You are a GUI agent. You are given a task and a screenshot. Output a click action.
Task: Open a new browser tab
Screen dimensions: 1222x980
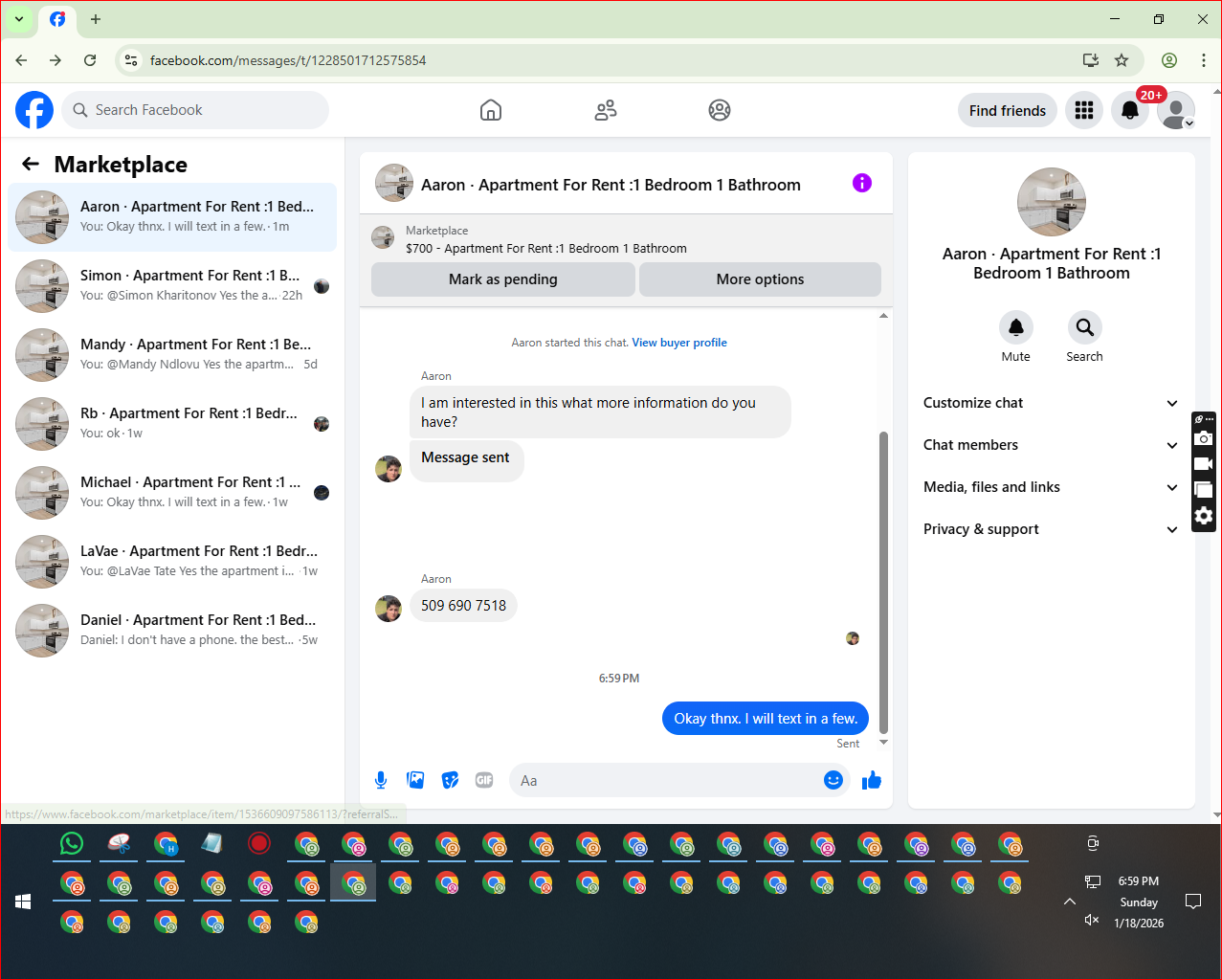pos(96,19)
